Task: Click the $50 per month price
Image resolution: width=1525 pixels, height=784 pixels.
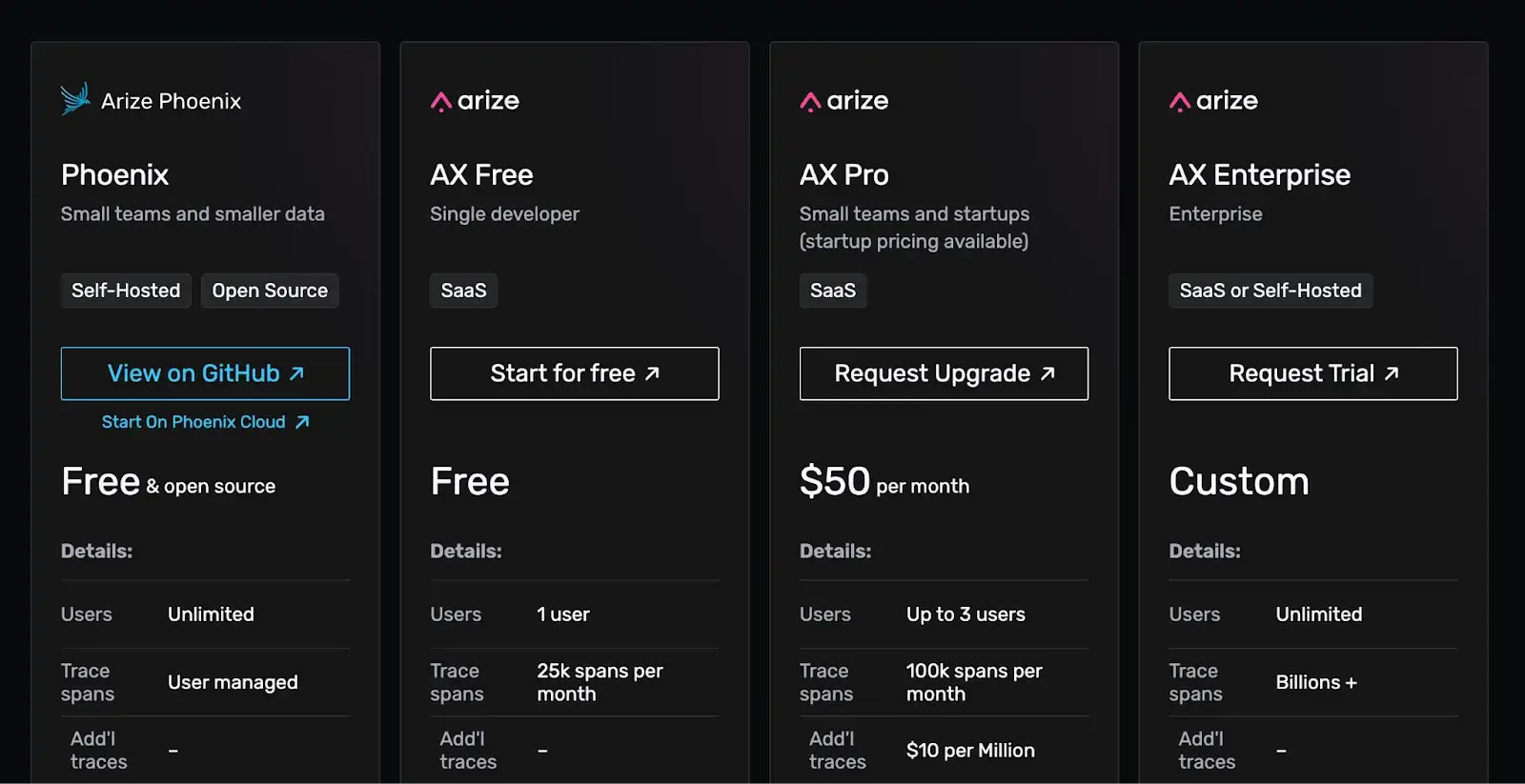Action: click(884, 482)
